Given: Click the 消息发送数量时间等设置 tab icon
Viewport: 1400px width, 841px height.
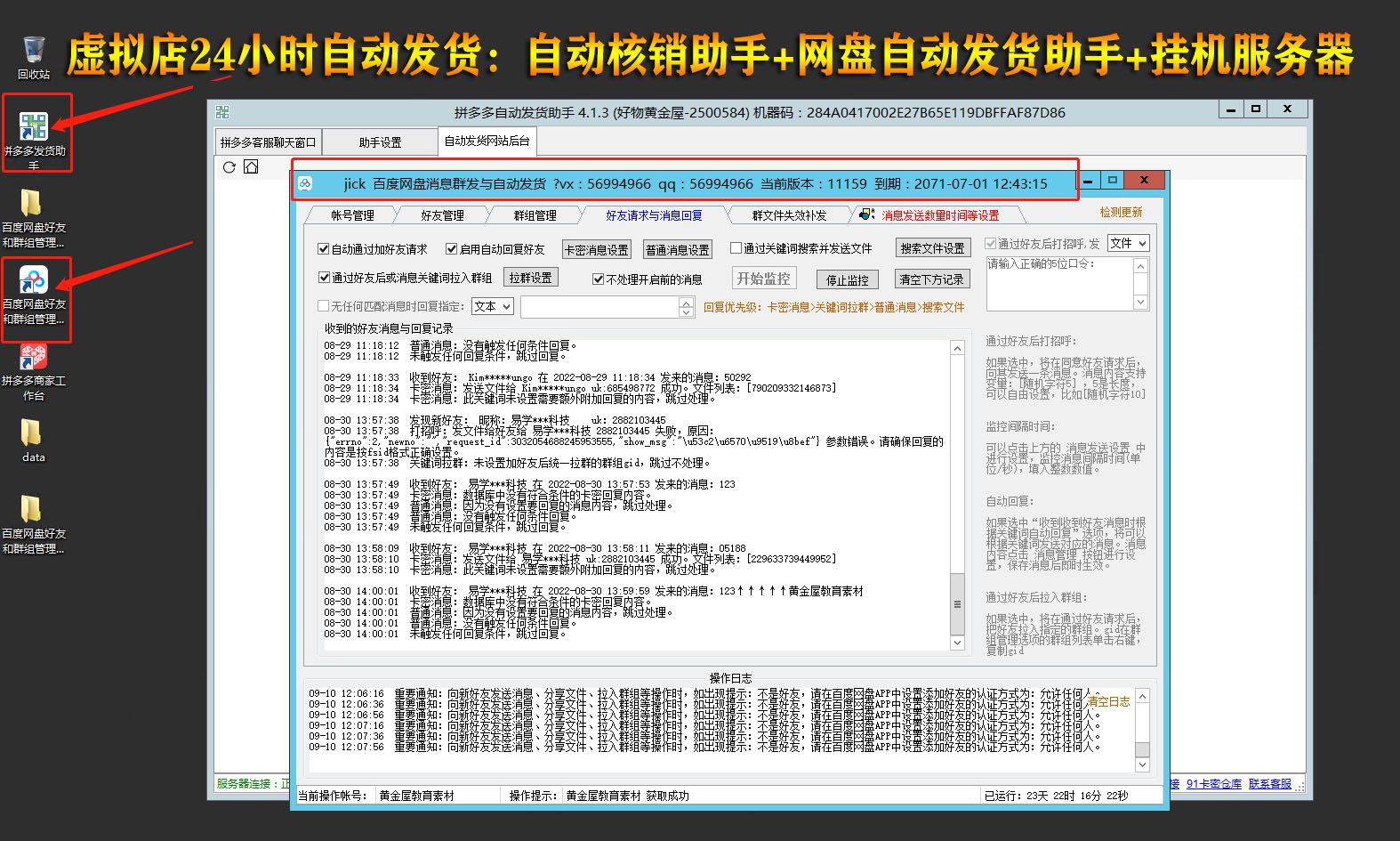Looking at the screenshot, I should 866,214.
